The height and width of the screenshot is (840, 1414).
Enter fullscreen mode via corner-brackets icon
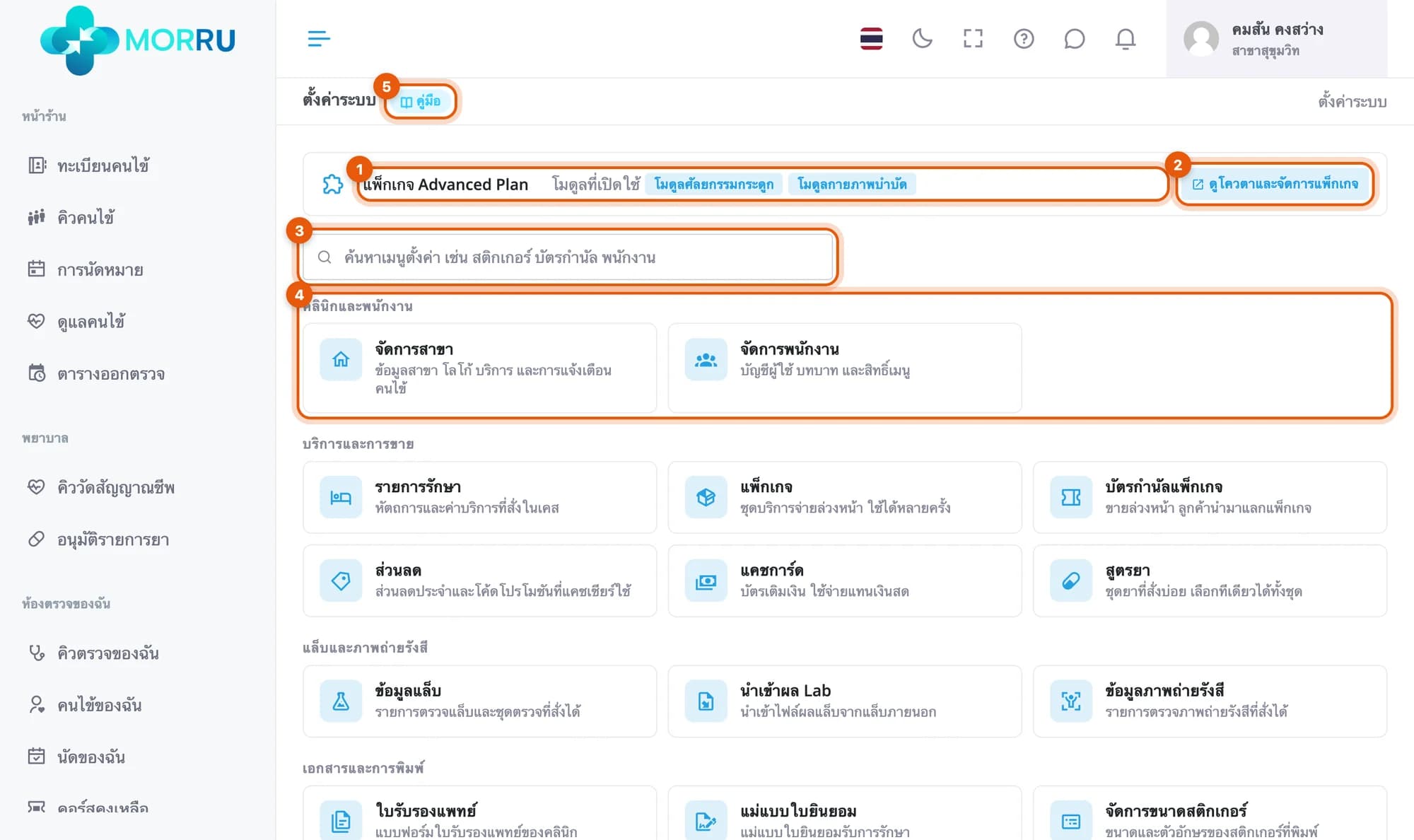(973, 38)
